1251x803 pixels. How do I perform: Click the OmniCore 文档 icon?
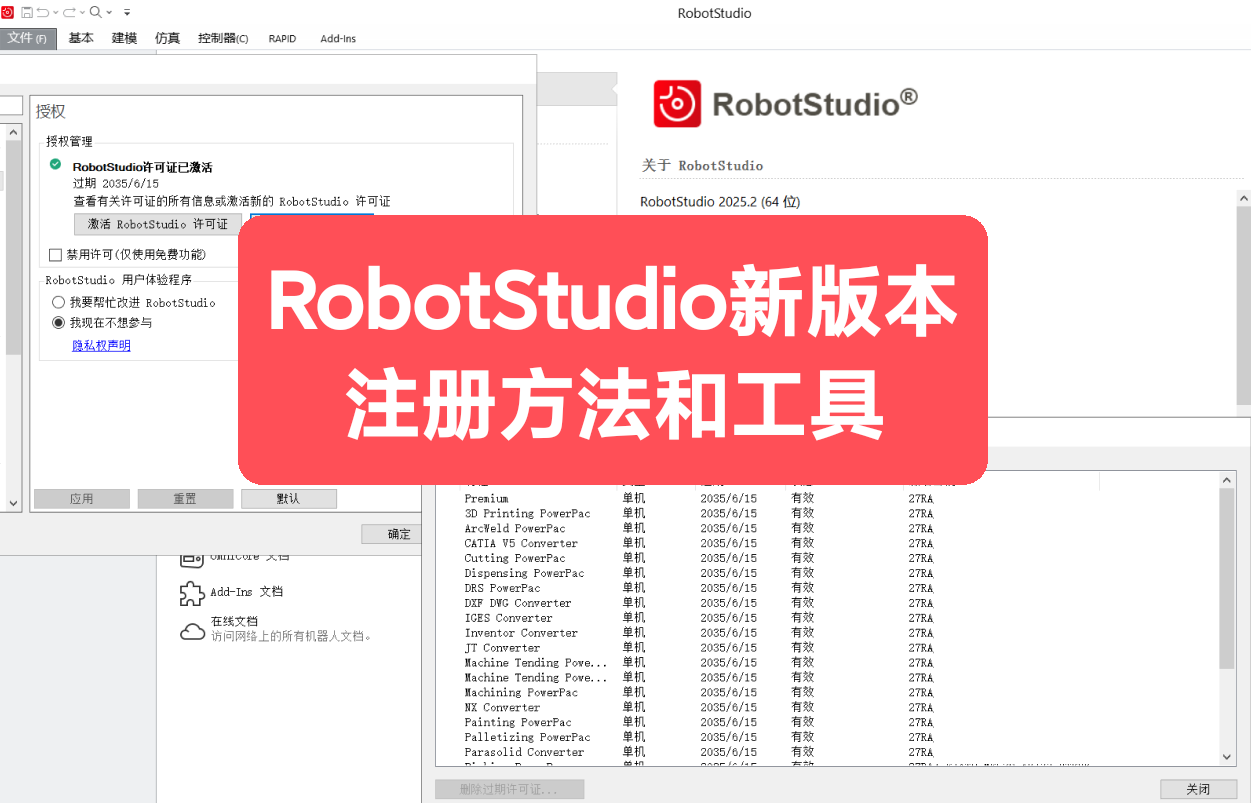(x=191, y=558)
